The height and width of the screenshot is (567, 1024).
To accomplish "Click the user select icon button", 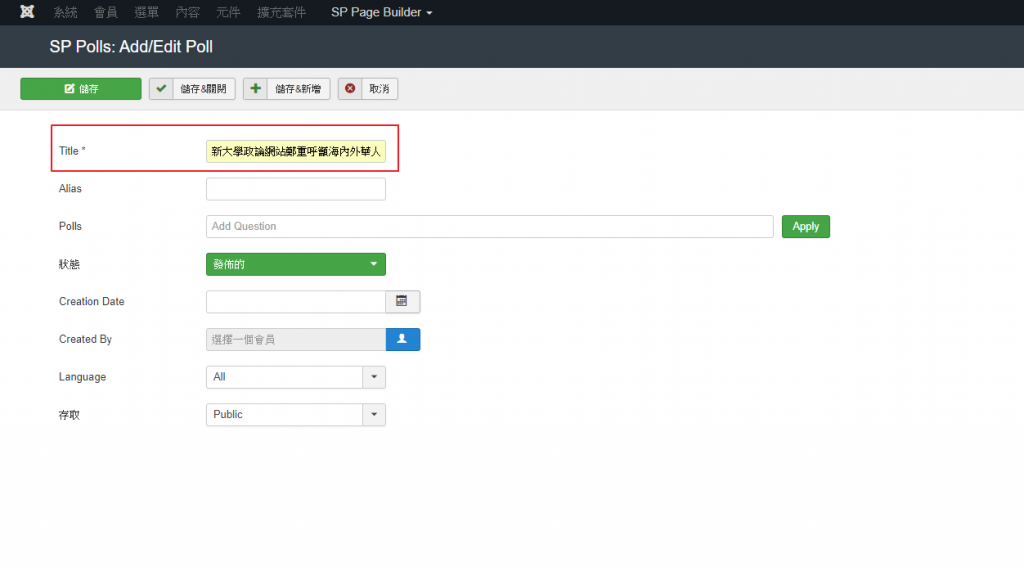I will pyautogui.click(x=402, y=340).
